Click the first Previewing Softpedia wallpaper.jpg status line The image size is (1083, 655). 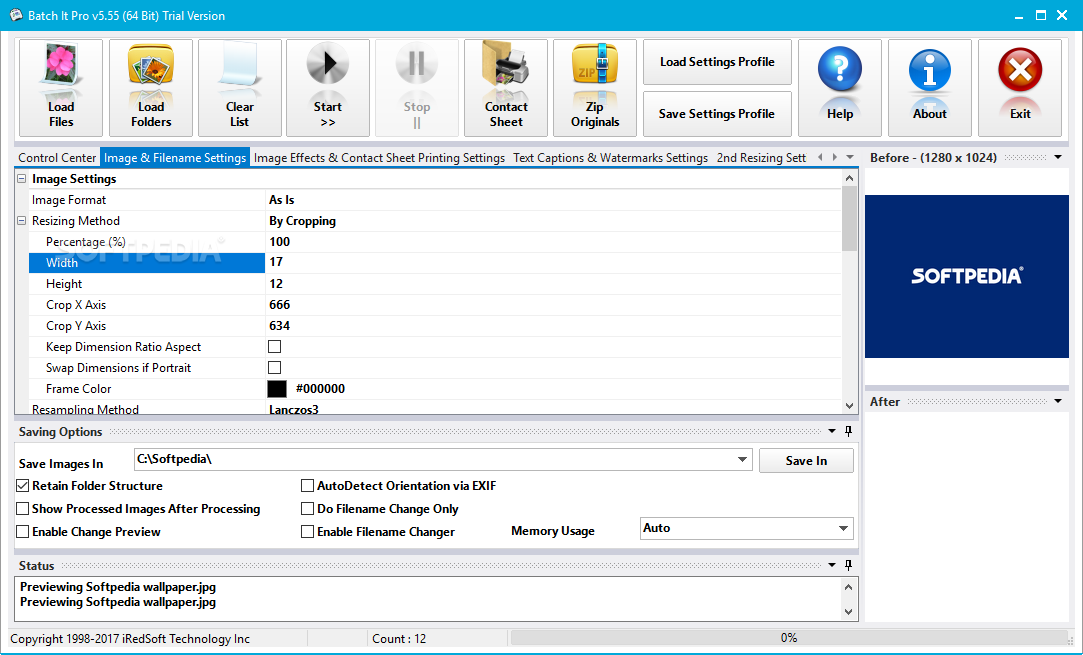[x=118, y=587]
